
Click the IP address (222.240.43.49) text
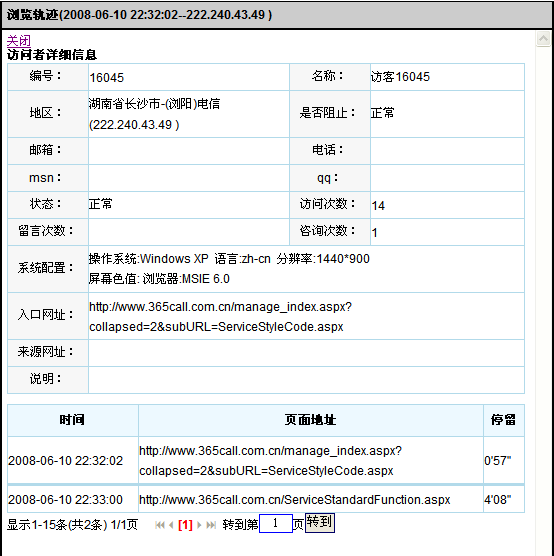click(x=134, y=125)
